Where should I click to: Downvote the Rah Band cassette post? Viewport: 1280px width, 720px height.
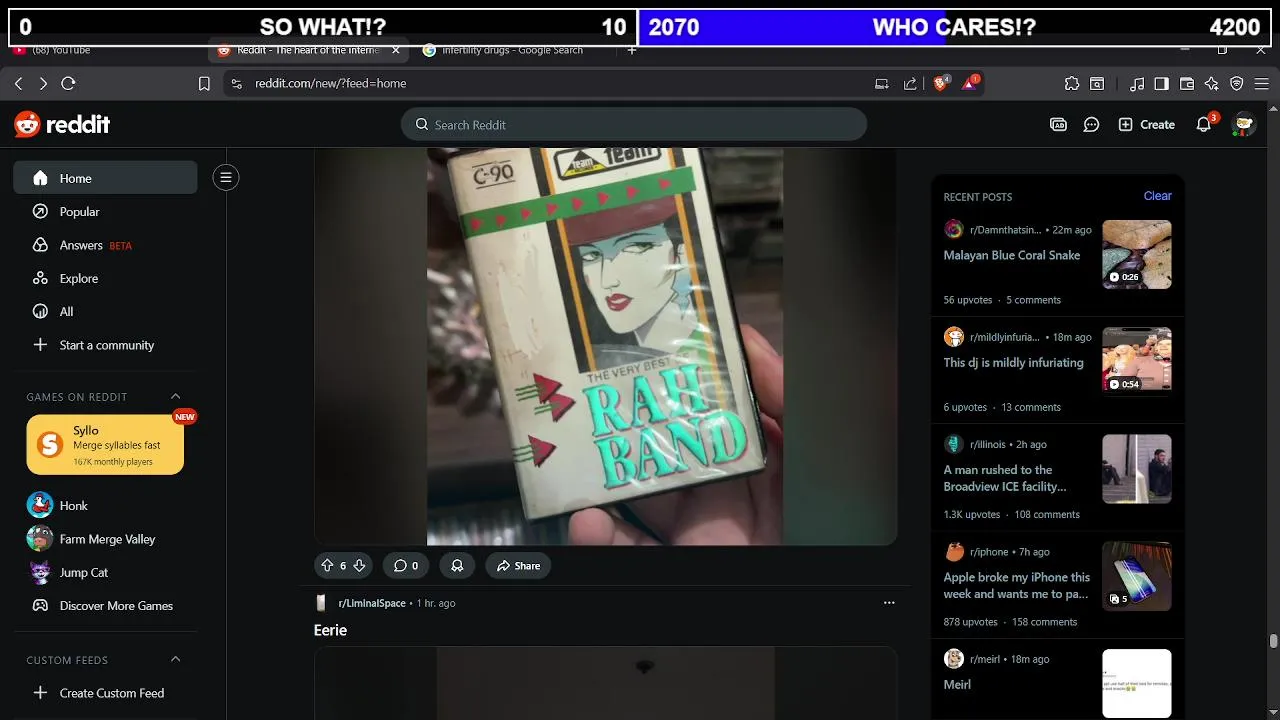[x=359, y=566]
